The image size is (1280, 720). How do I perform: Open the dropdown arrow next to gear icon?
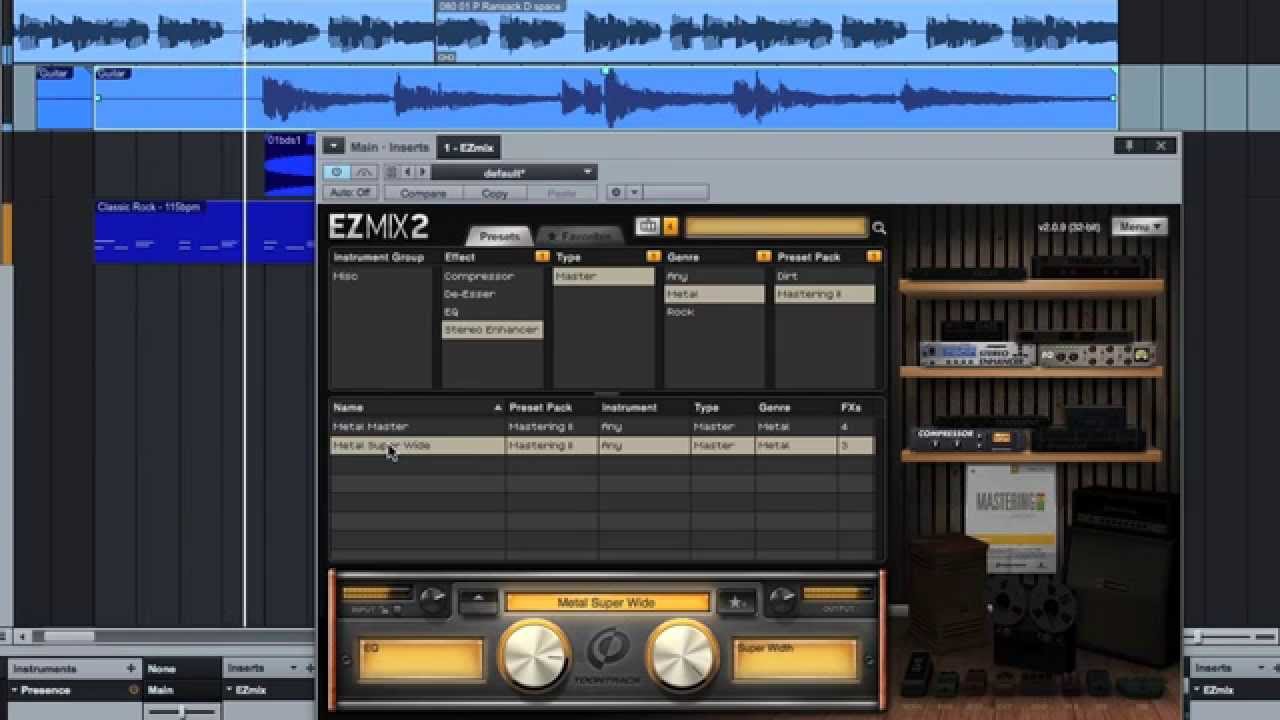click(635, 192)
